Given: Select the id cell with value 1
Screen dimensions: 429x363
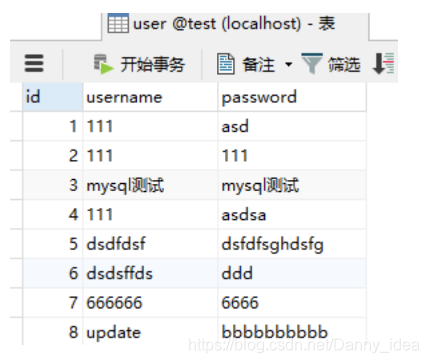Looking at the screenshot, I should pyautogui.click(x=53, y=126).
